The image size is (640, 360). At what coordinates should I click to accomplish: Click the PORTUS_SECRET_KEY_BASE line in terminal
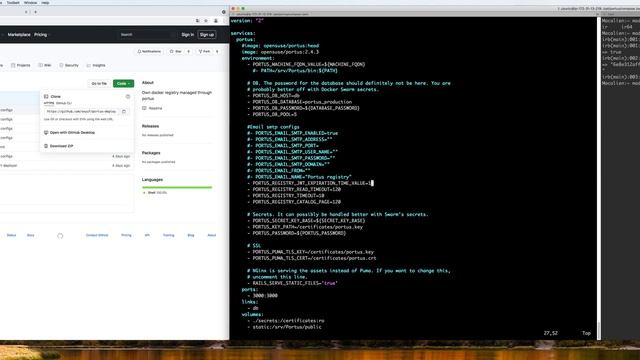click(x=306, y=220)
